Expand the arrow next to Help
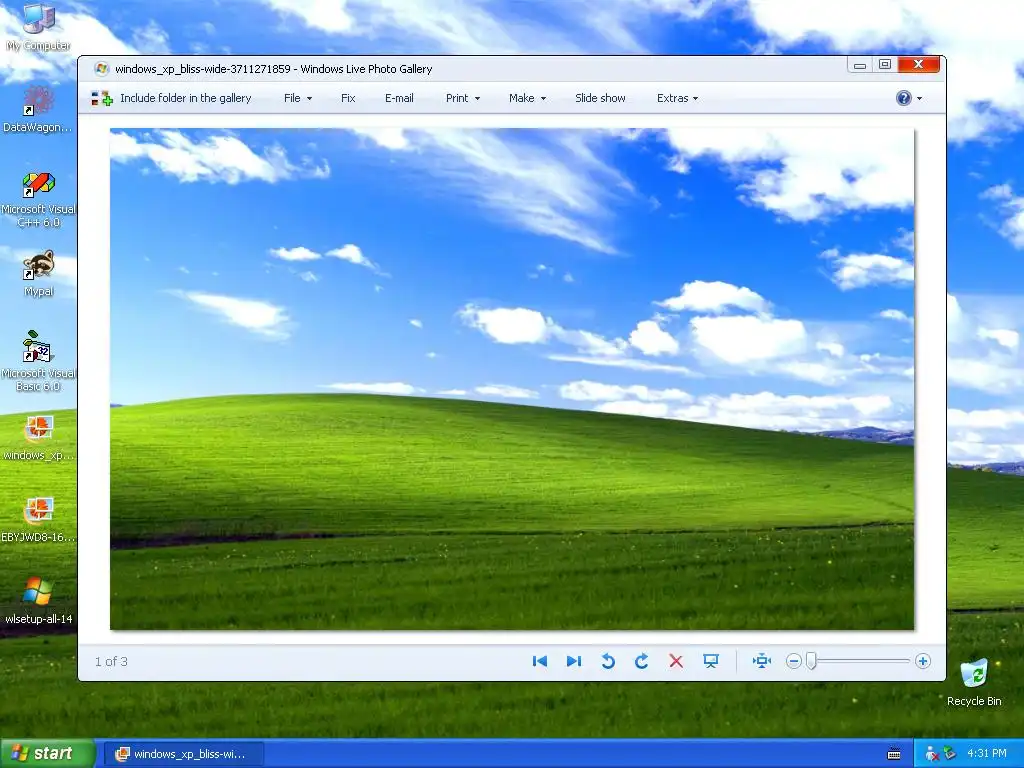This screenshot has height=768, width=1024. (920, 99)
